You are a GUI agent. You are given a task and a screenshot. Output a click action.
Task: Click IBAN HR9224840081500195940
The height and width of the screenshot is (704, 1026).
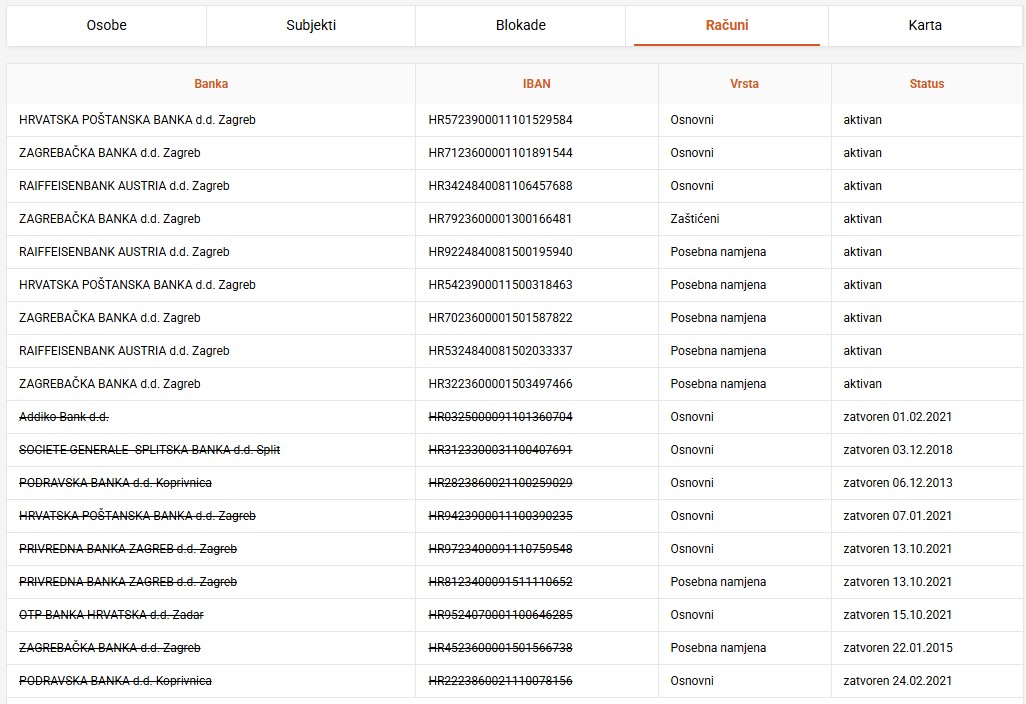point(500,252)
